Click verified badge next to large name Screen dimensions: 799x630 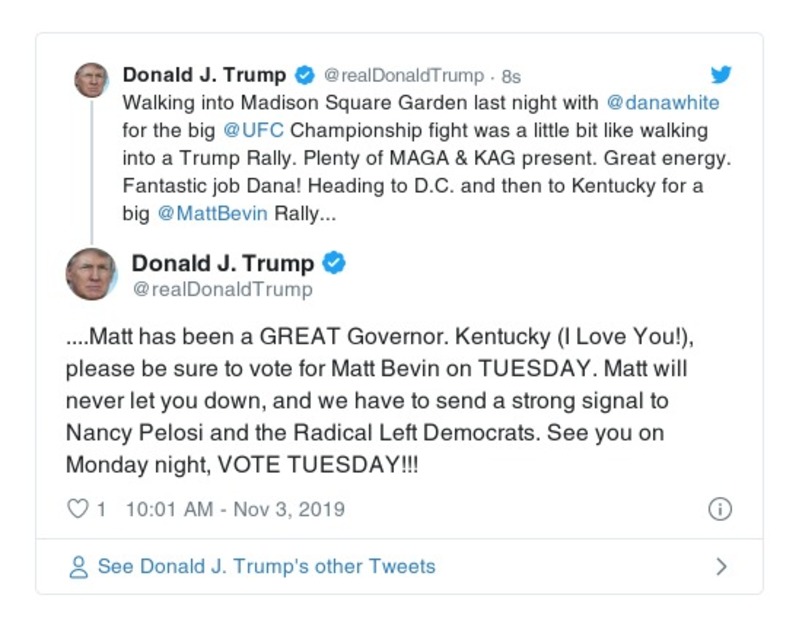click(334, 263)
